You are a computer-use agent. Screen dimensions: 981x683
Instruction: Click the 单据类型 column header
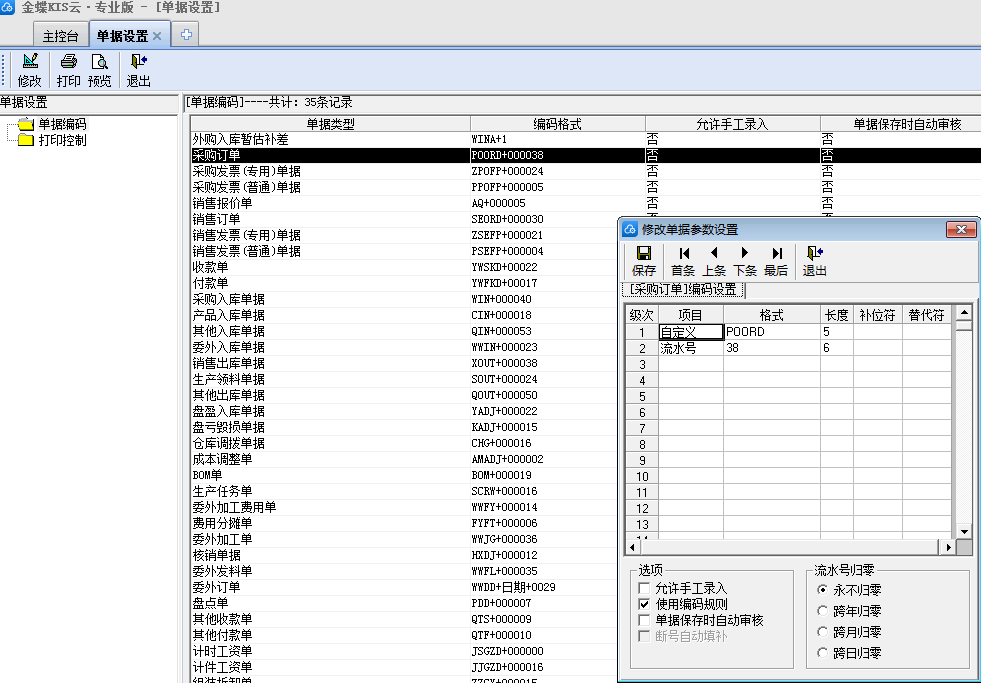pos(330,124)
